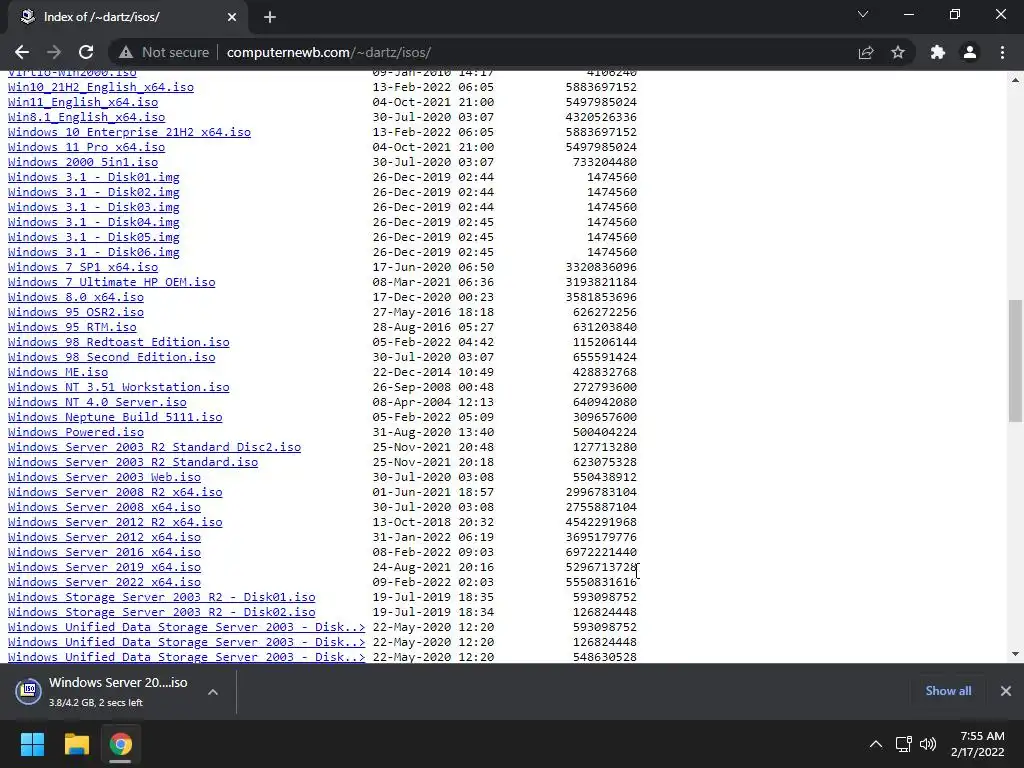Expand the download item options chevron
The width and height of the screenshot is (1024, 768).
pos(213,692)
